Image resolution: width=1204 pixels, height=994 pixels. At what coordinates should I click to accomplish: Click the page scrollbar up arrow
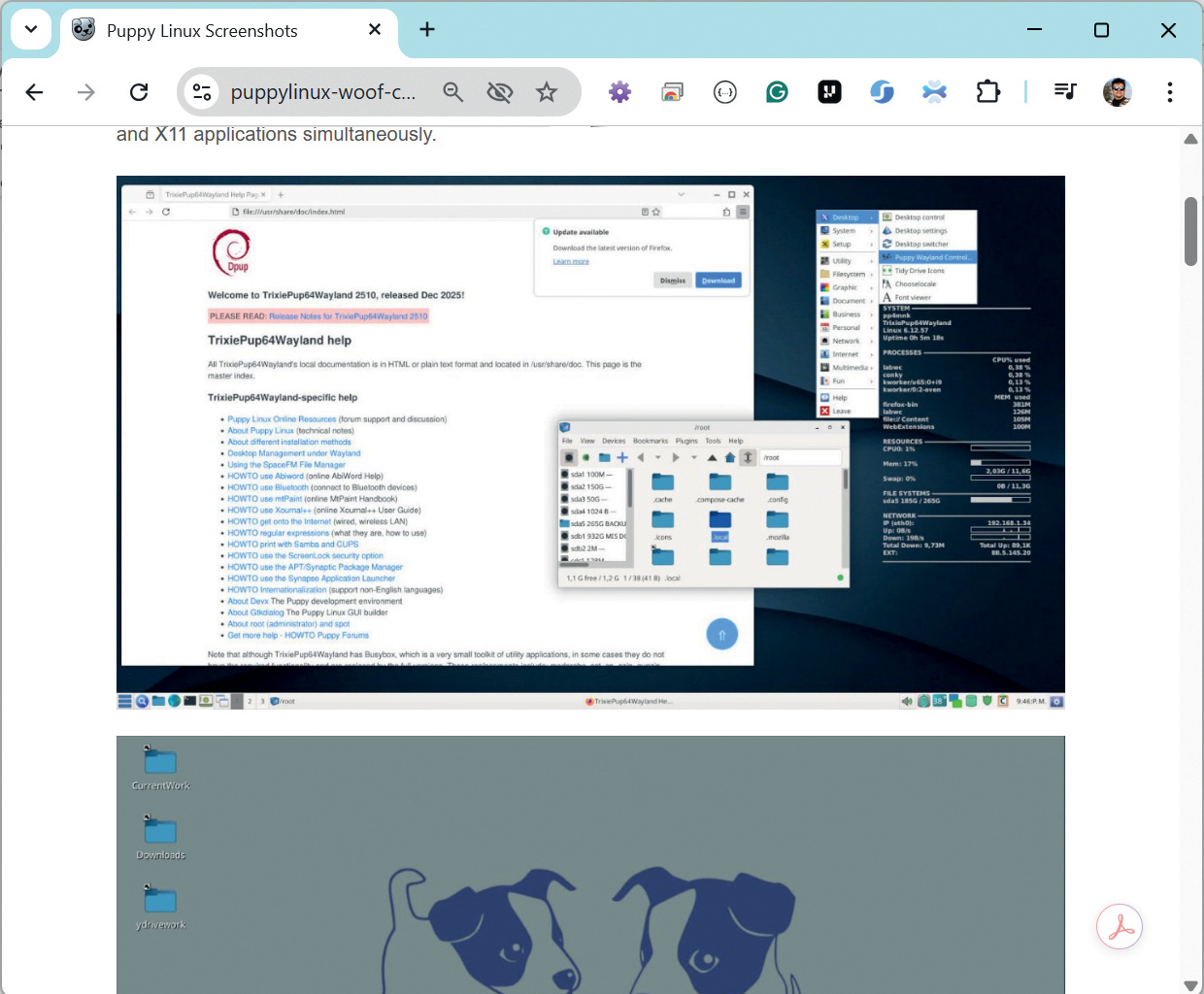pos(1190,139)
